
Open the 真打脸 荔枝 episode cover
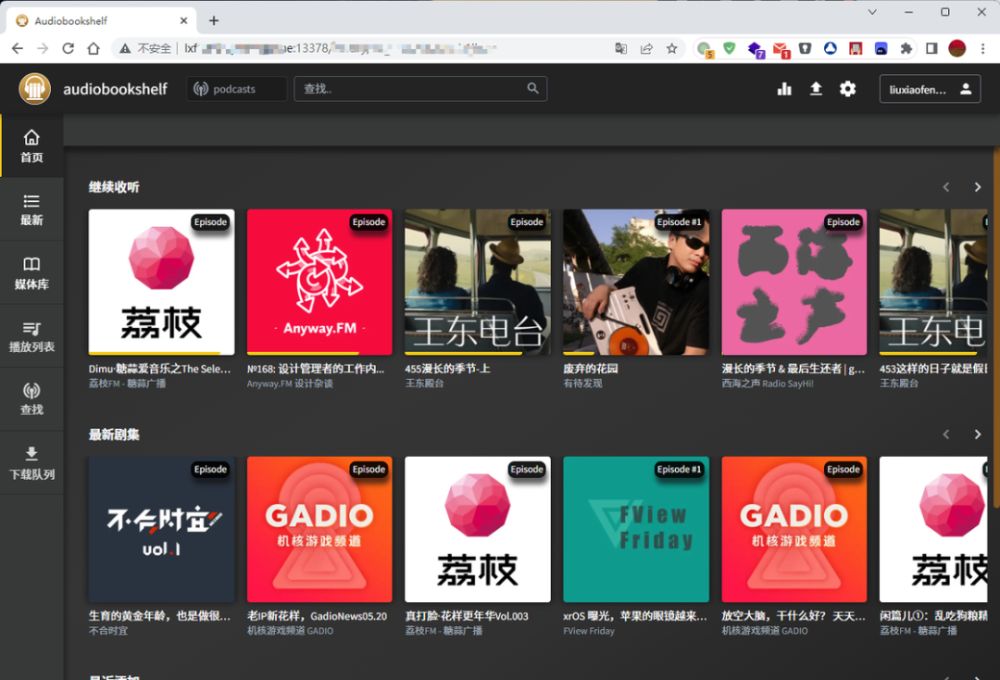pos(478,529)
